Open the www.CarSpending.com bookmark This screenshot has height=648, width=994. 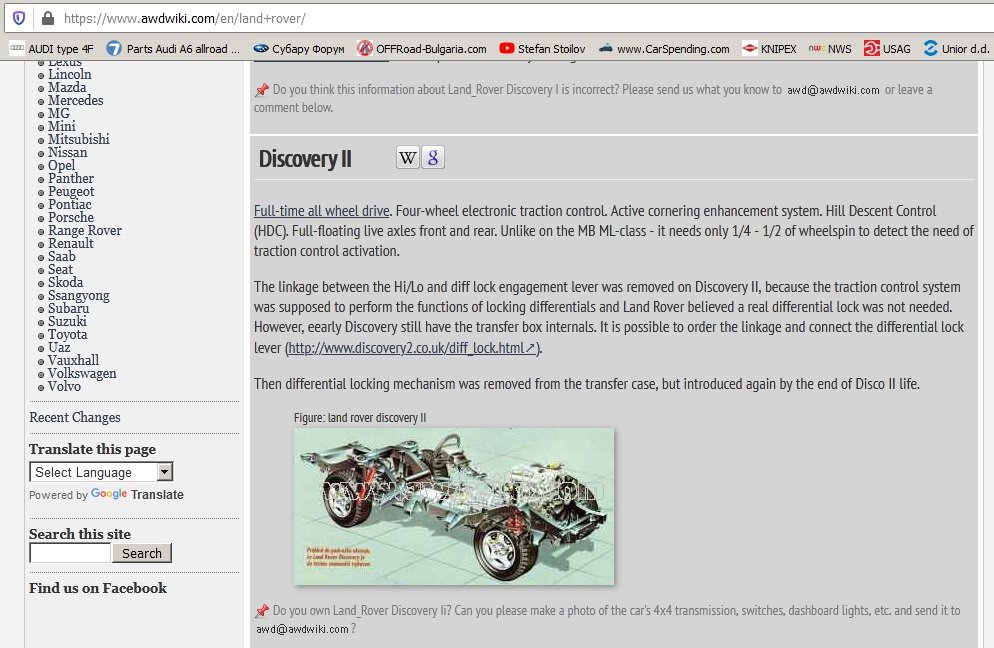tap(664, 48)
